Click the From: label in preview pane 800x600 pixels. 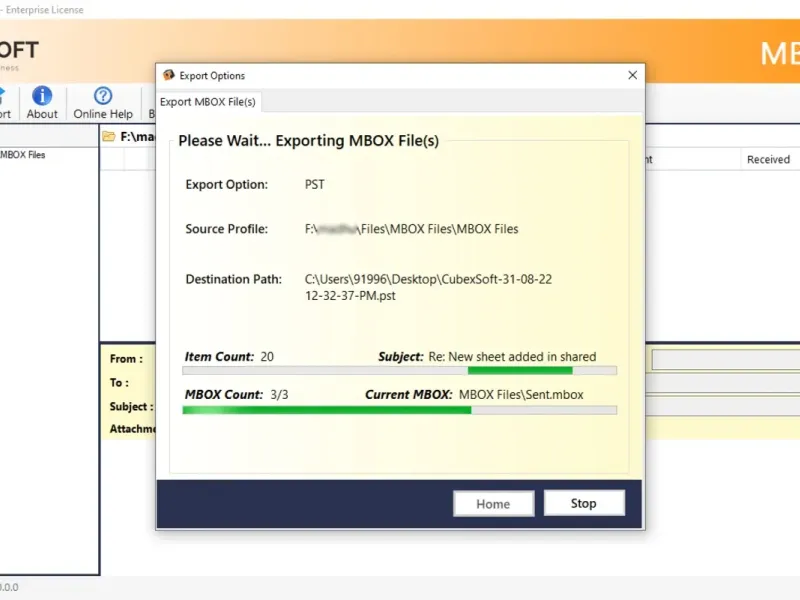[x=126, y=359]
